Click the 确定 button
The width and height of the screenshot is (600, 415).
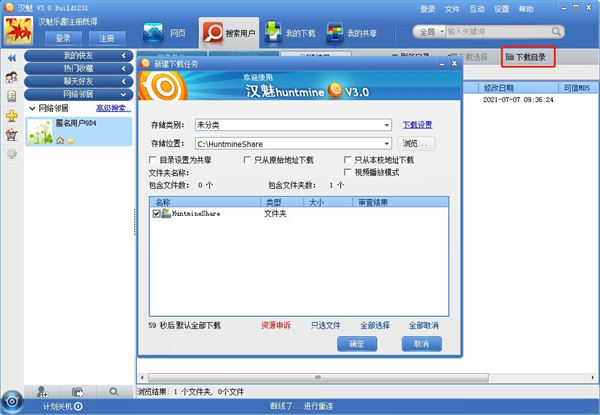pos(357,344)
